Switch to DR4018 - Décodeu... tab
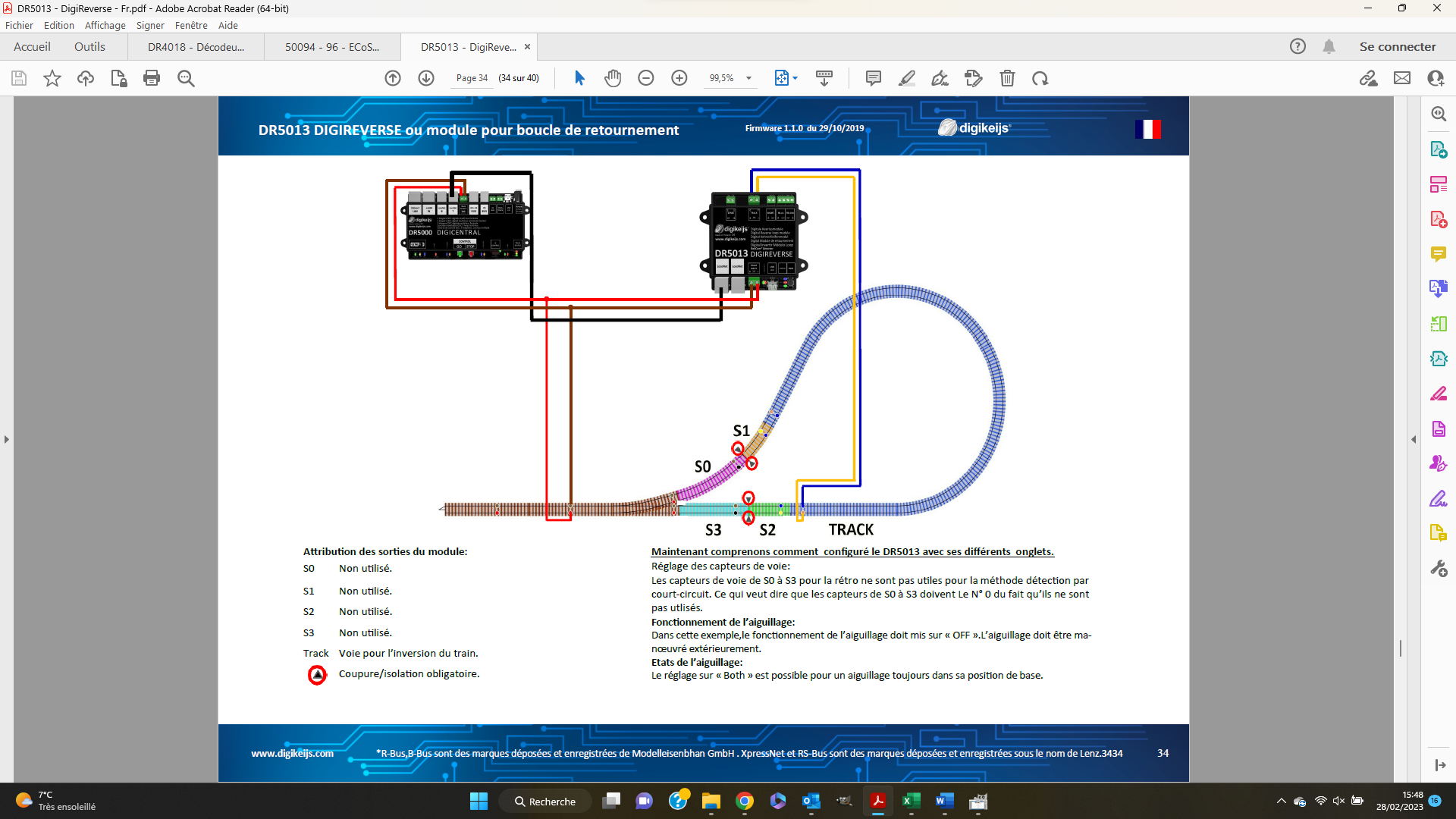This screenshot has height=819, width=1456. click(196, 47)
